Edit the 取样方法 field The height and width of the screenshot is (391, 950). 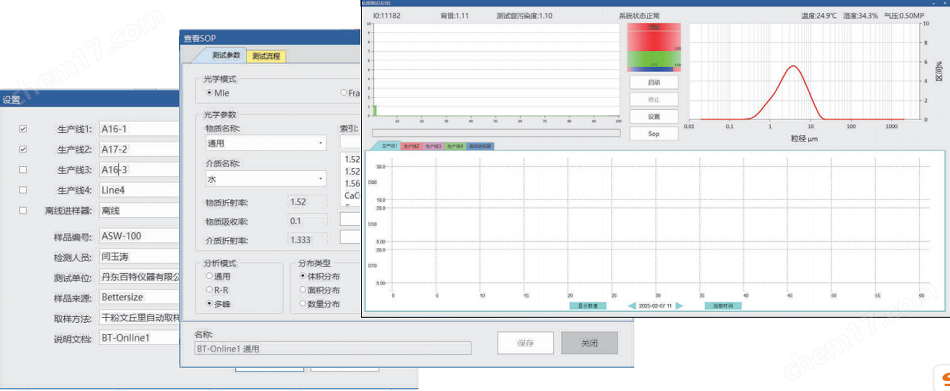tap(139, 318)
